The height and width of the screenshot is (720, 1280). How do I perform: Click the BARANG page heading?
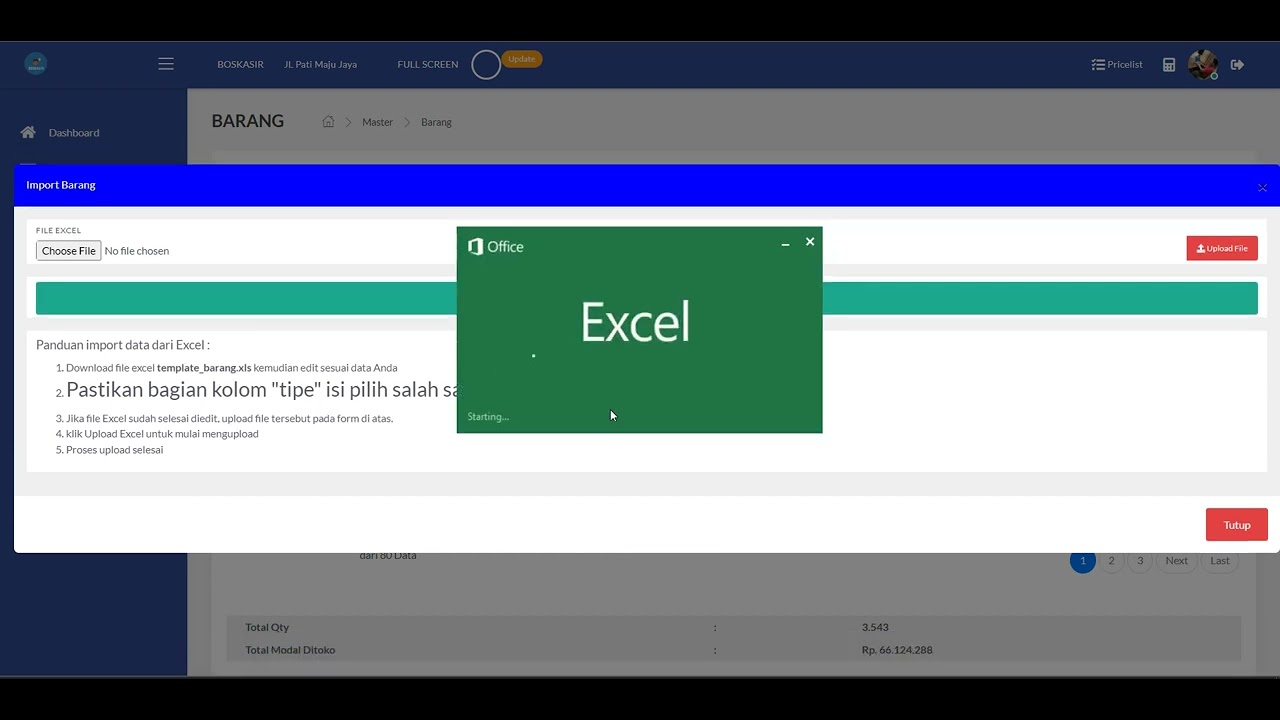[x=248, y=121]
